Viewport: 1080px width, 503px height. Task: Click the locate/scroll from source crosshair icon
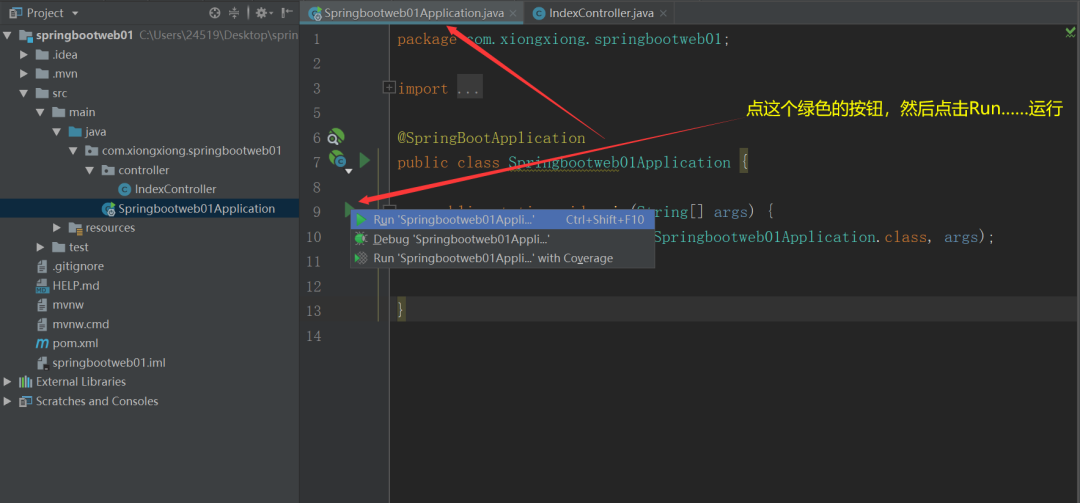[x=215, y=12]
